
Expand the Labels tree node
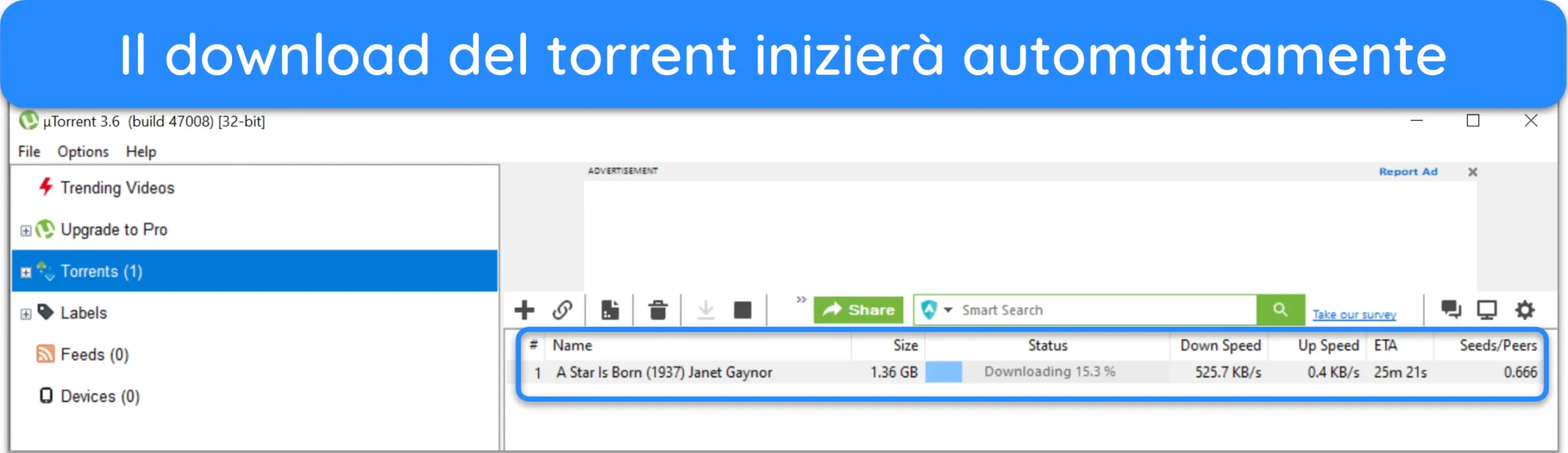[26, 314]
